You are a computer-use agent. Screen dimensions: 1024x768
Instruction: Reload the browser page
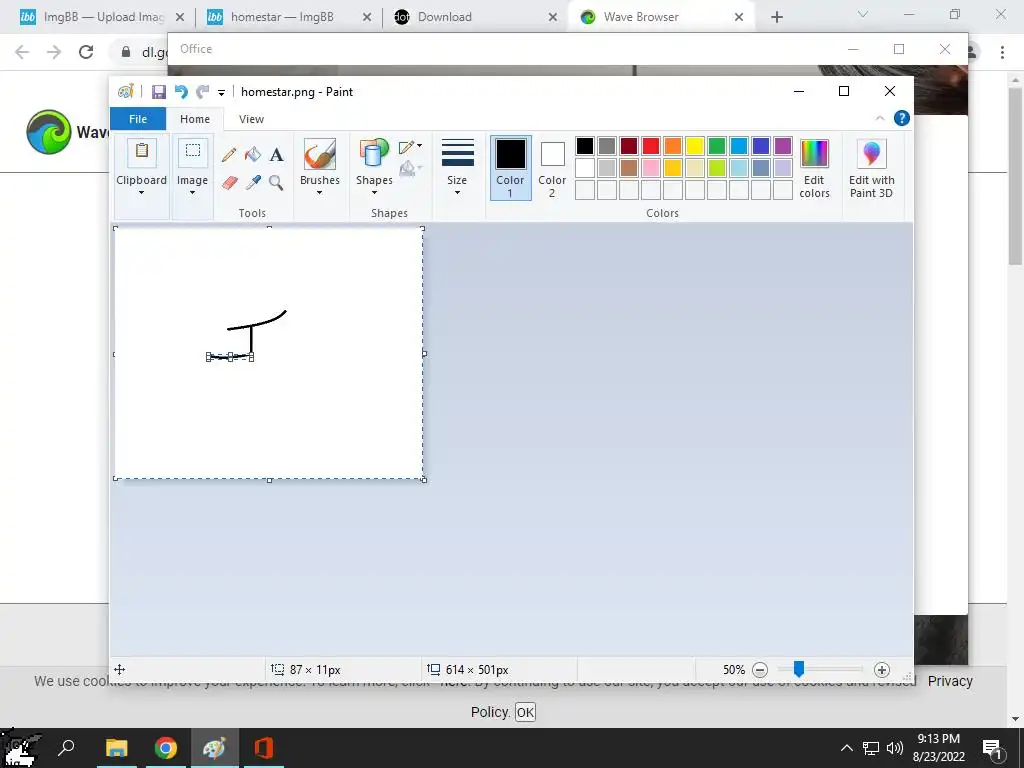pos(86,52)
